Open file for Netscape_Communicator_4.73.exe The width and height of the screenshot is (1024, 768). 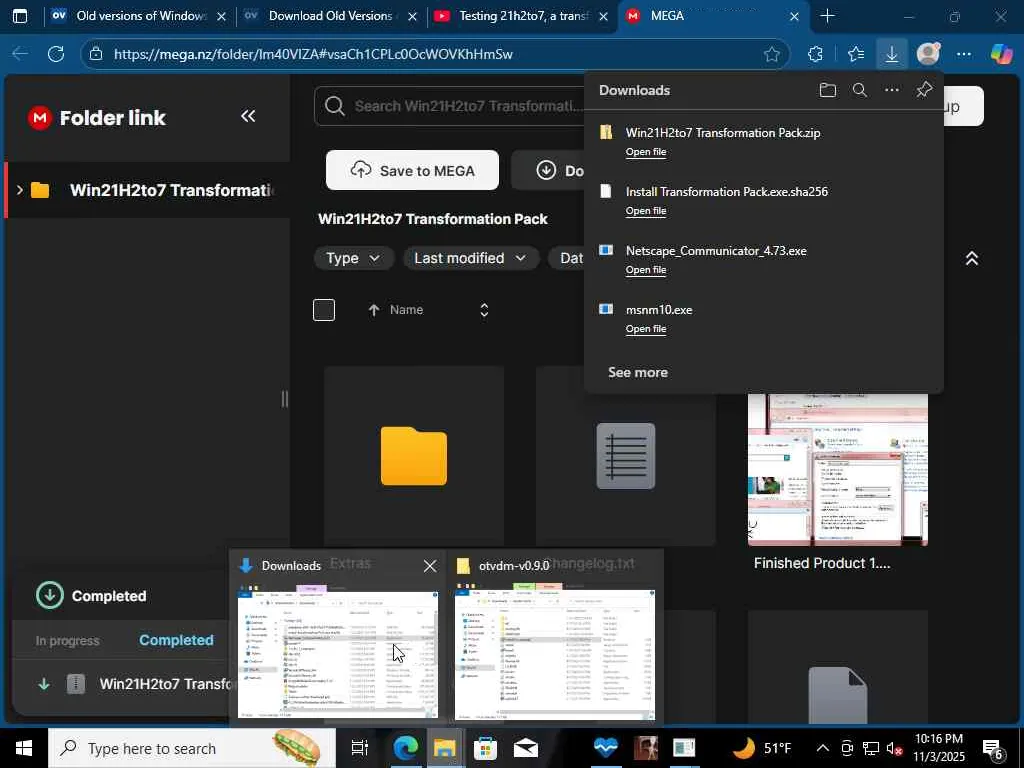point(646,270)
